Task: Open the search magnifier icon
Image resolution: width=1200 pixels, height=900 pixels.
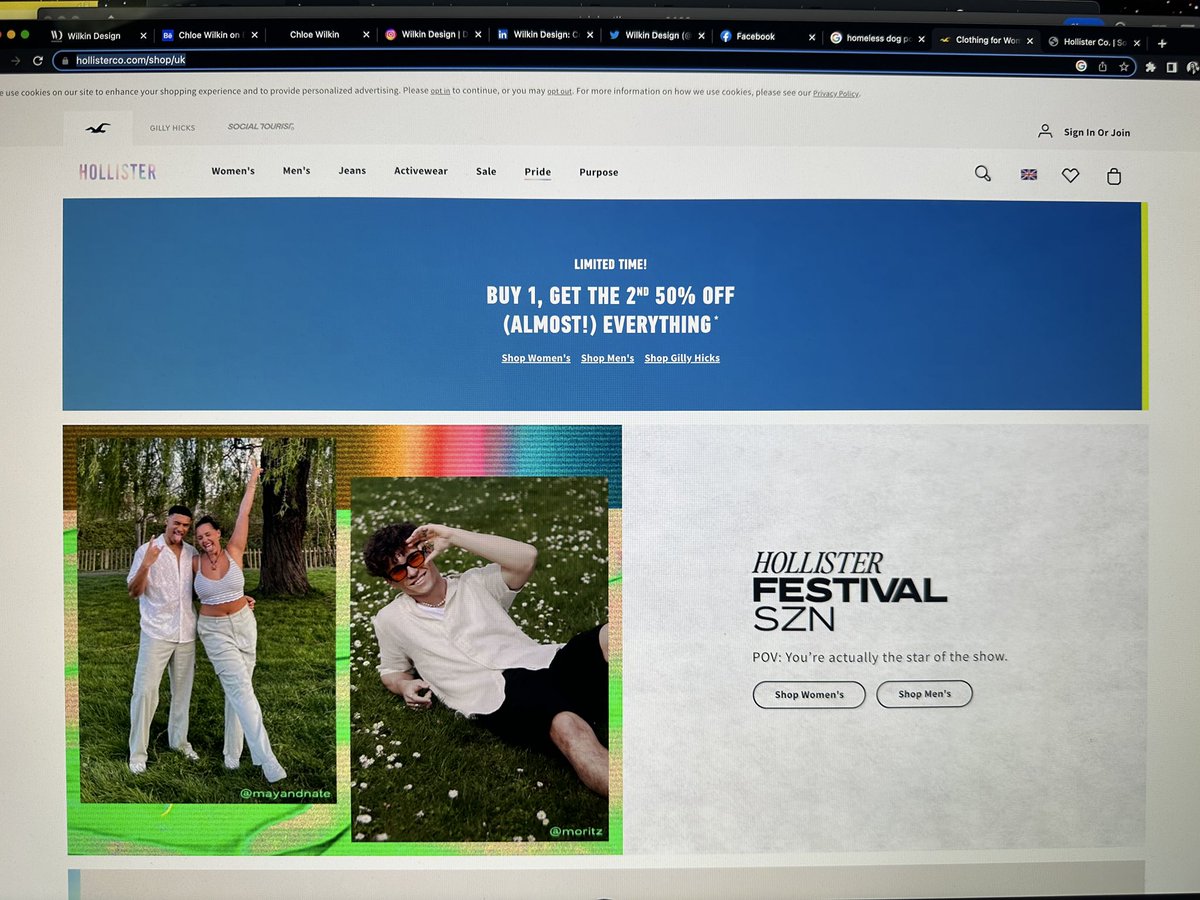Action: (x=983, y=174)
